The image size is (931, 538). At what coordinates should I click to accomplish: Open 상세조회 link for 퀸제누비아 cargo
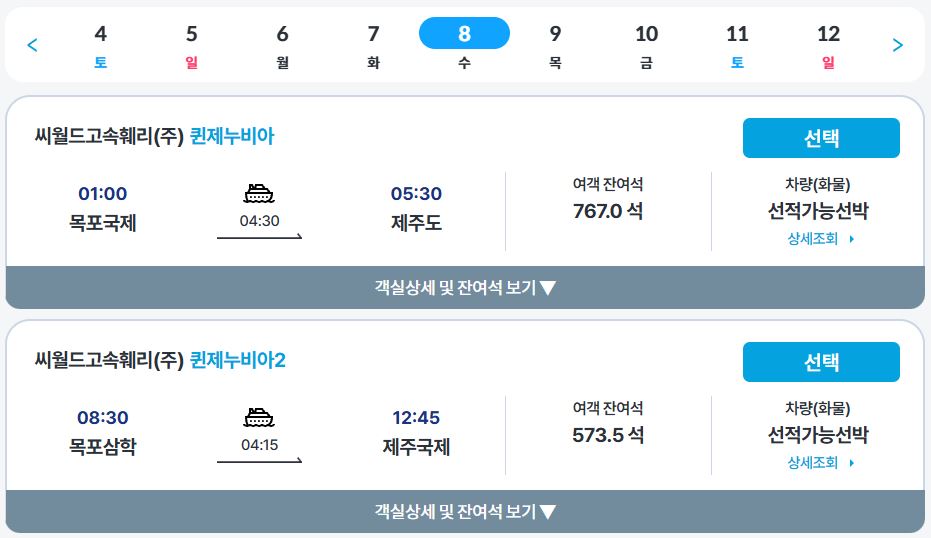(820, 239)
